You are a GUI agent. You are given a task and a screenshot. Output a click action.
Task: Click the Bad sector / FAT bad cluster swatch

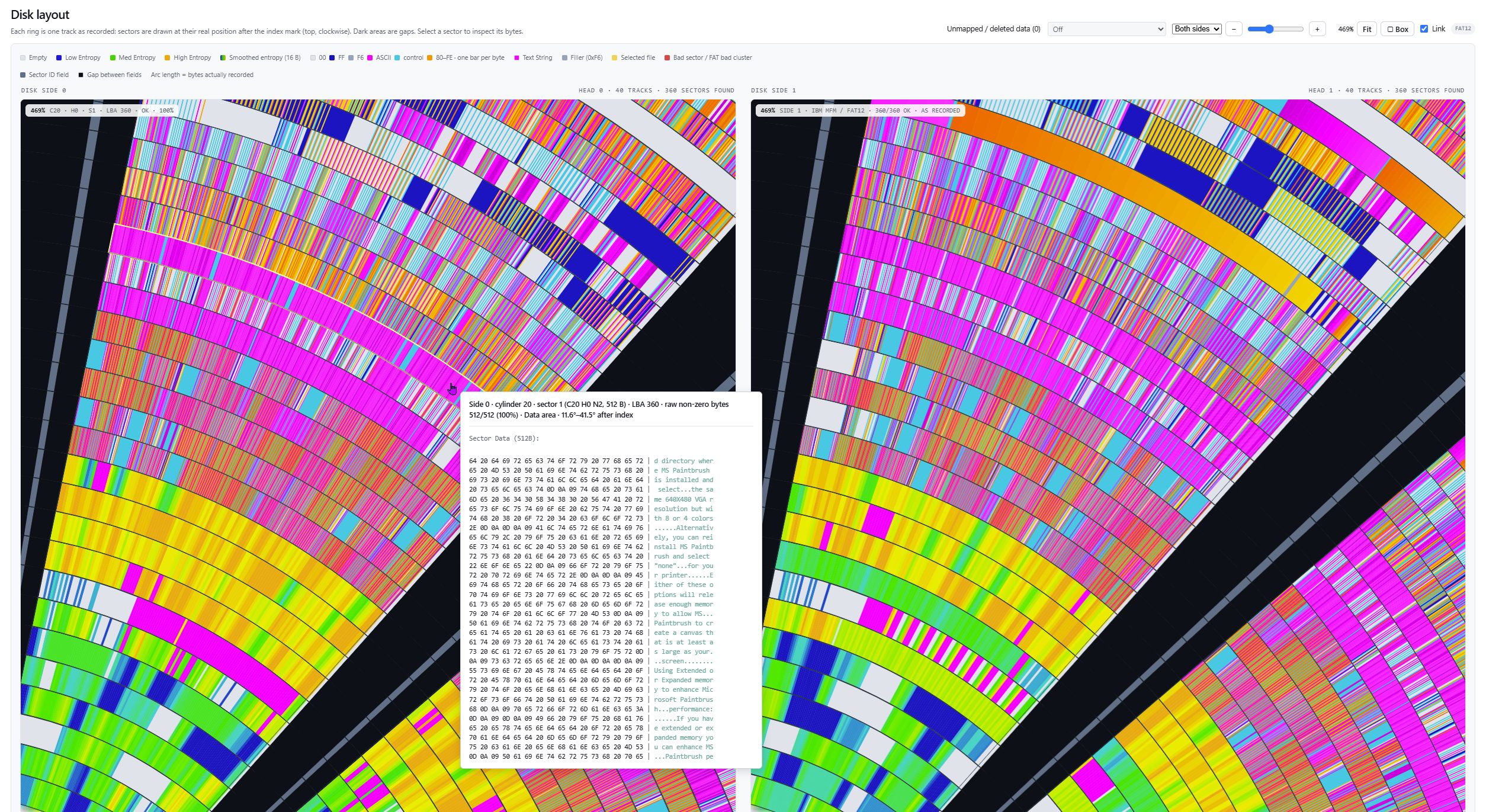tap(667, 58)
